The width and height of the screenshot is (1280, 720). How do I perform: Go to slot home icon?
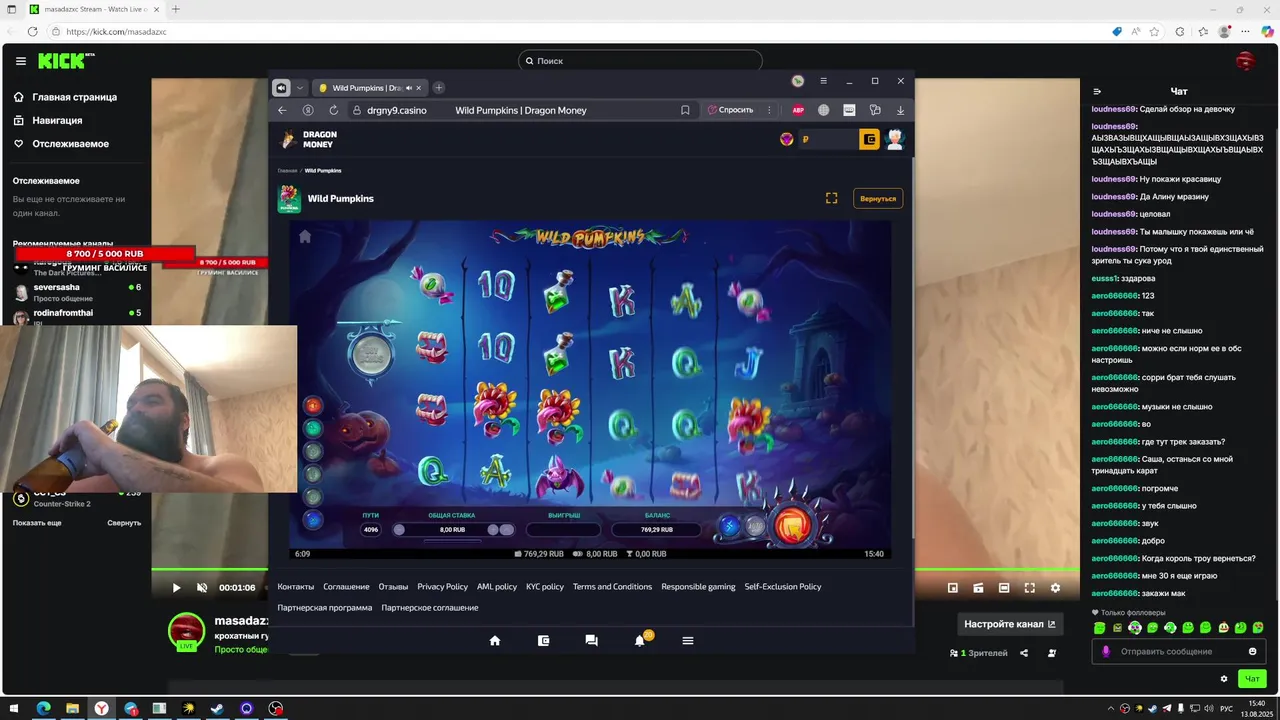[x=305, y=237]
